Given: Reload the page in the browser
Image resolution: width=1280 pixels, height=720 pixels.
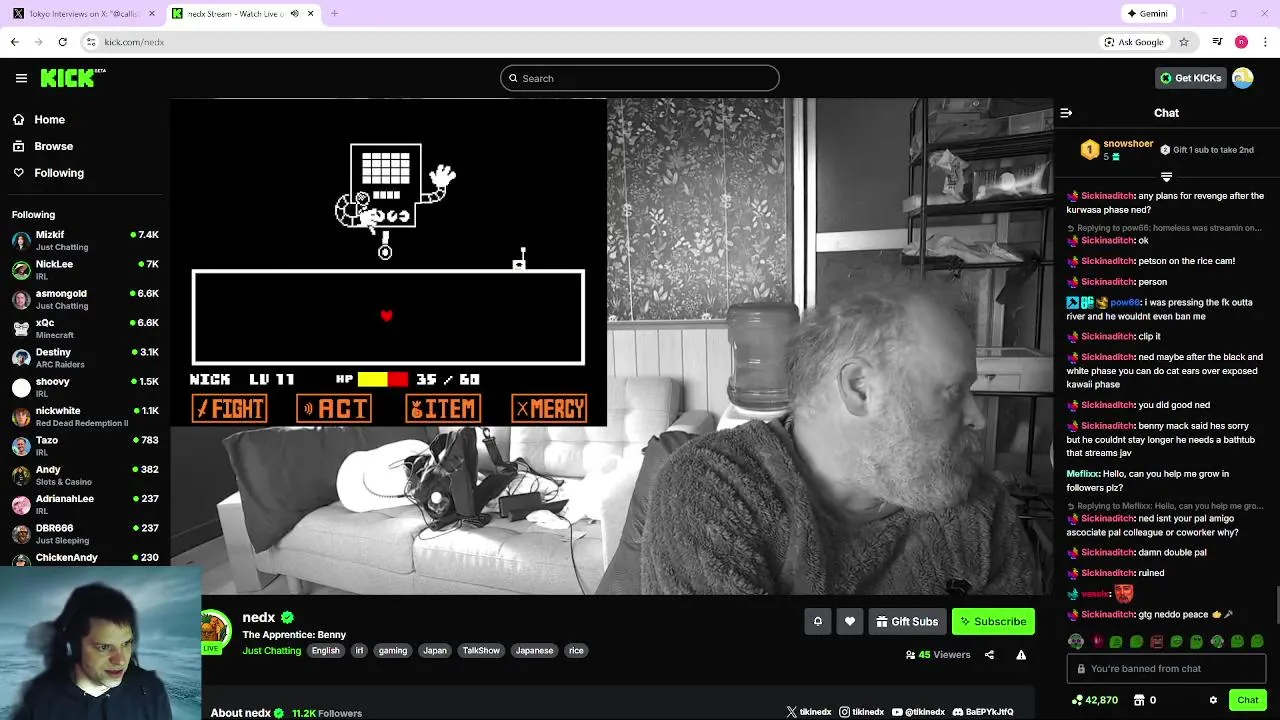Looking at the screenshot, I should click(x=62, y=42).
